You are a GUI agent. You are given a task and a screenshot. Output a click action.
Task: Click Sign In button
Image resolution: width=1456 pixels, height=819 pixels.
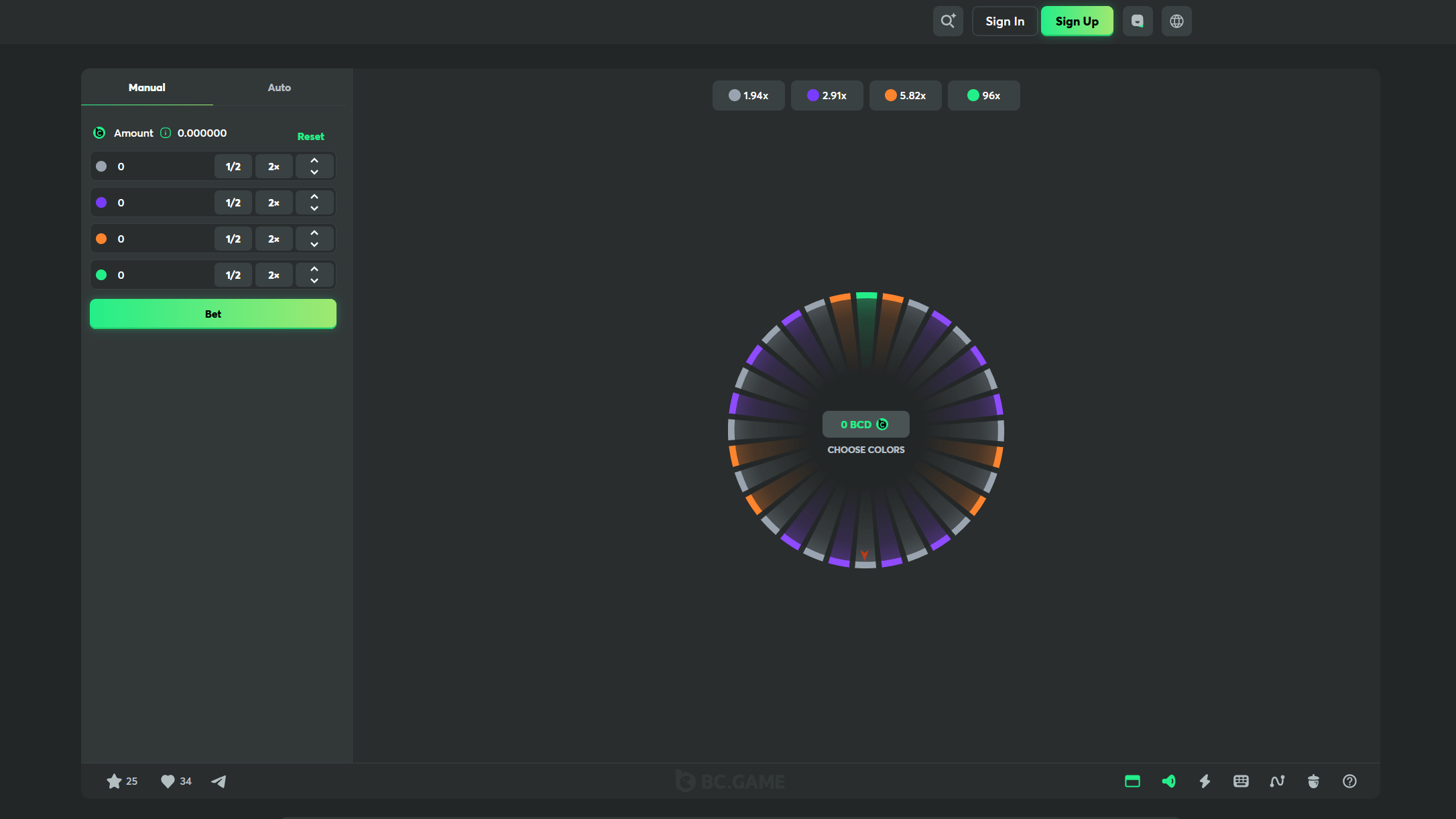point(1005,21)
